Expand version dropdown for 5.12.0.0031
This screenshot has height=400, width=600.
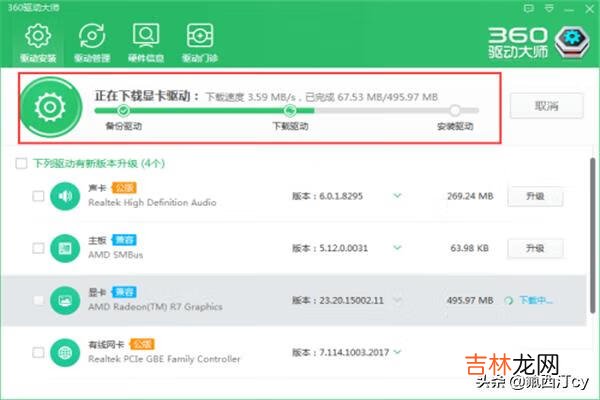coord(398,248)
